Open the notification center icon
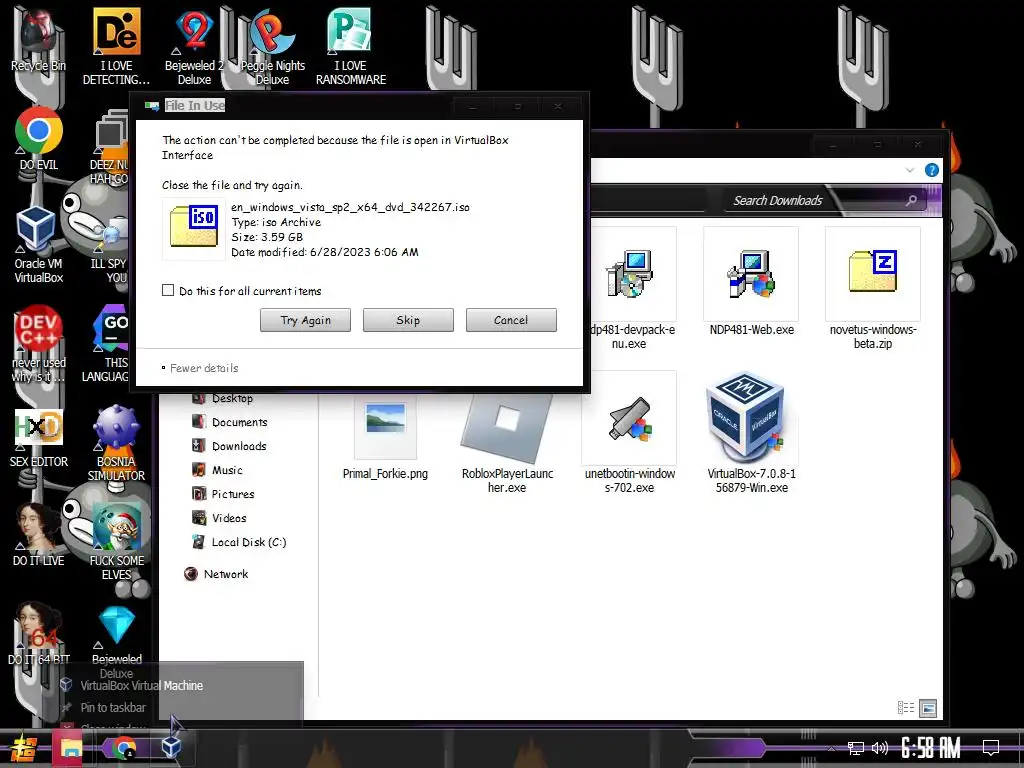This screenshot has height=768, width=1024. click(x=991, y=748)
